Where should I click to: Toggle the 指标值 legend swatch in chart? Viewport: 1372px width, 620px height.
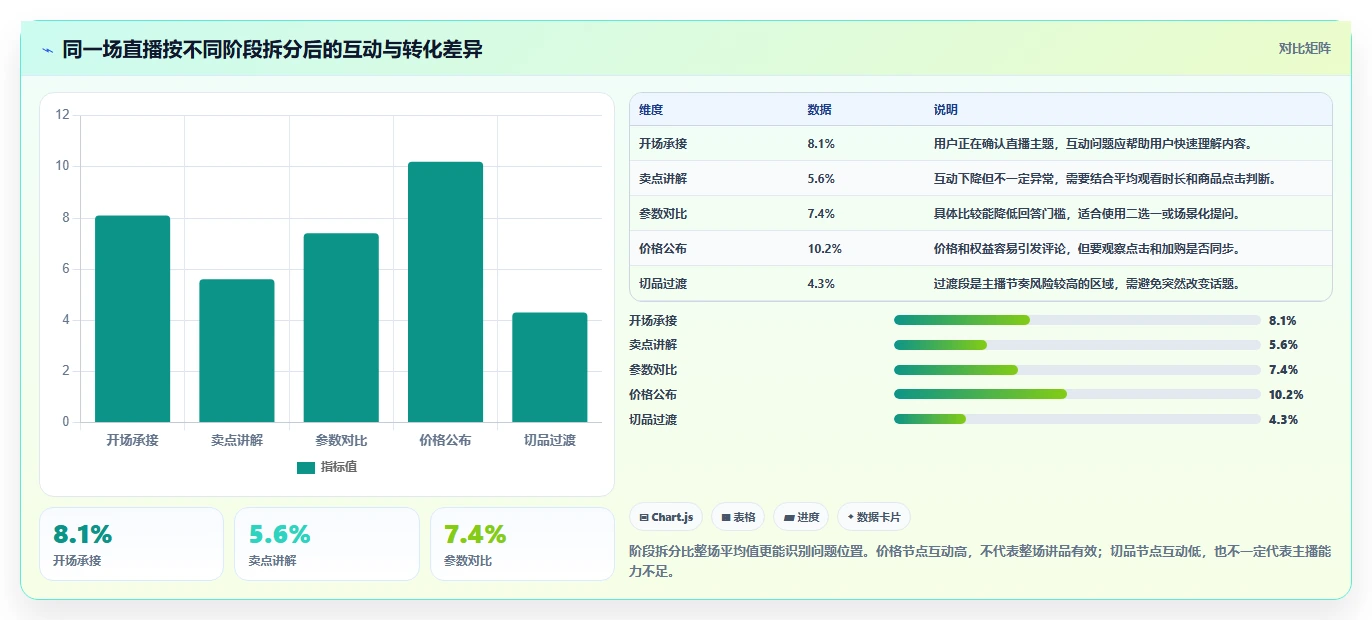coord(306,467)
